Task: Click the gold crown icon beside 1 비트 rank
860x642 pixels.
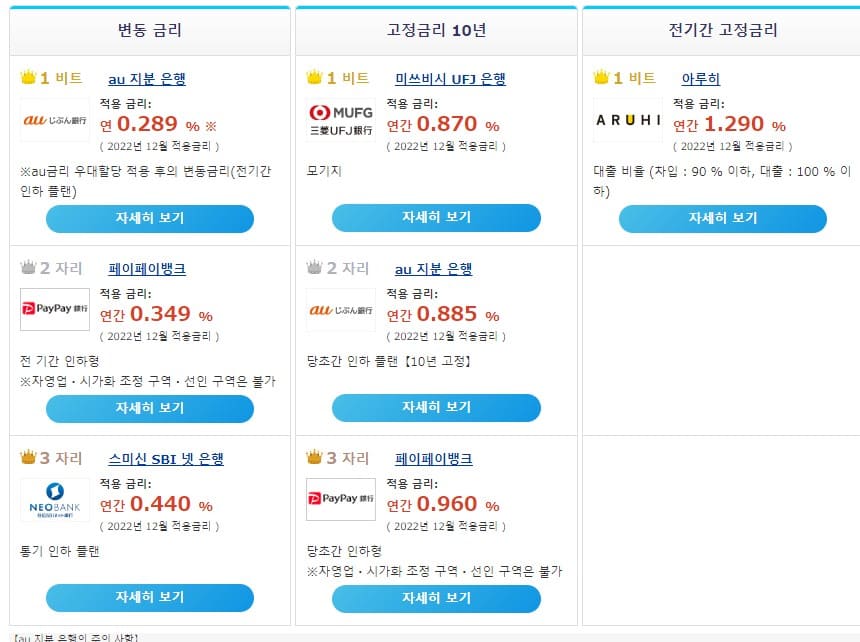Action: click(x=26, y=78)
